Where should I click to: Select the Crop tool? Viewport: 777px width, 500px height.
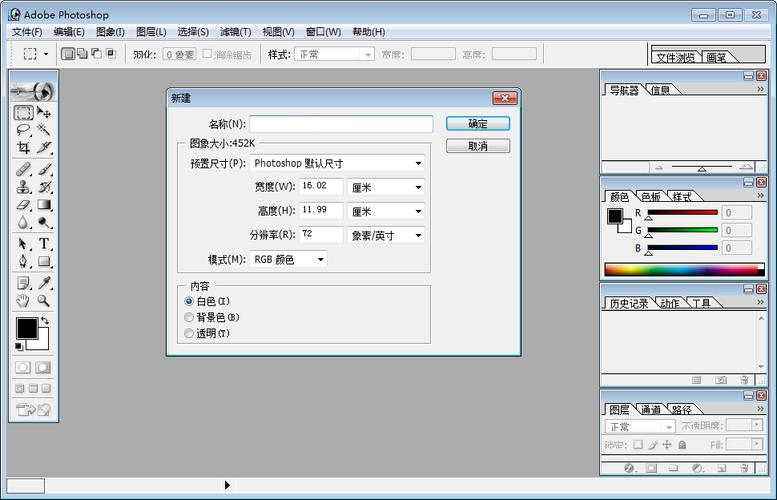tap(23, 147)
